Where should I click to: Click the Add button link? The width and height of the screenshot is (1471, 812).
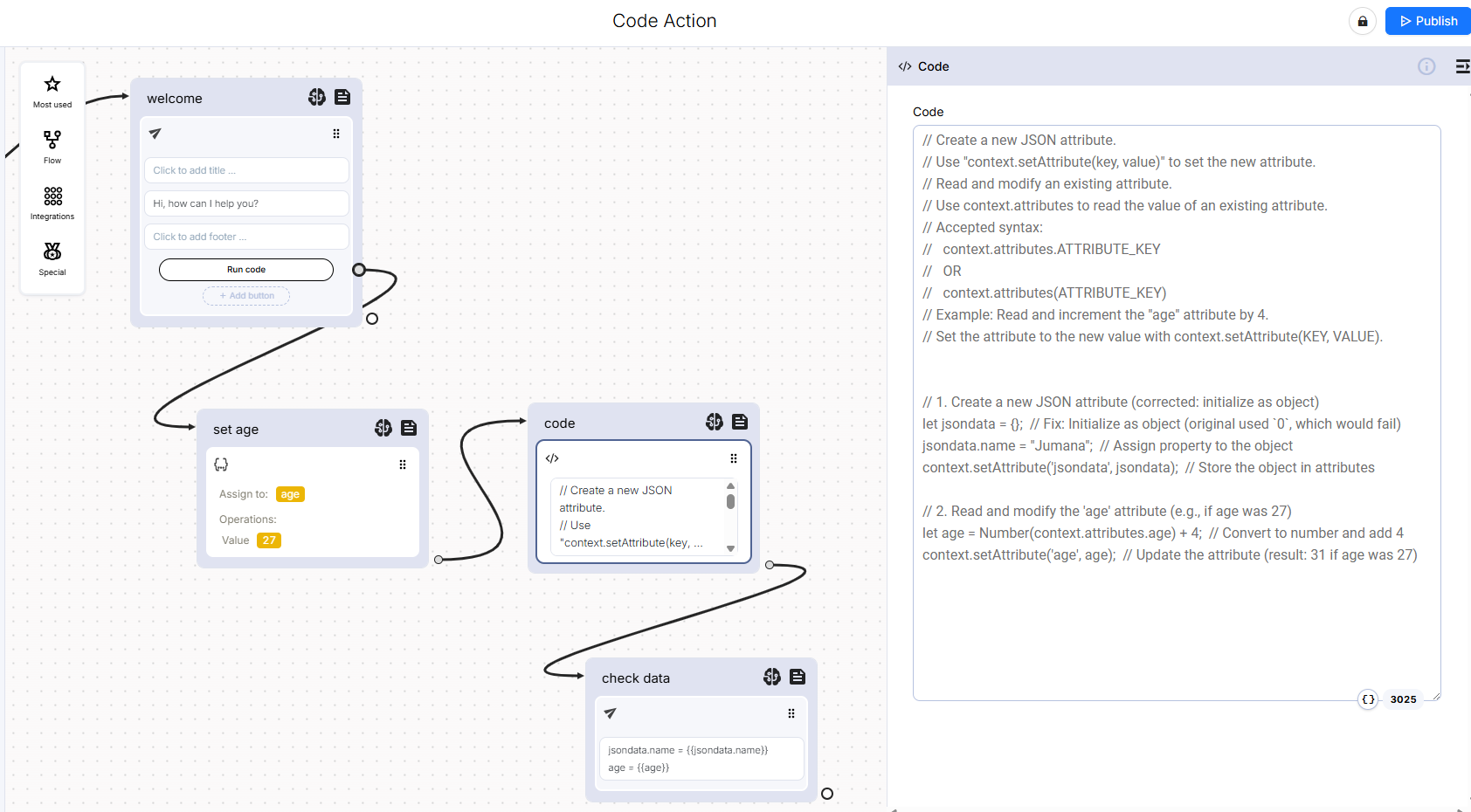click(x=246, y=296)
